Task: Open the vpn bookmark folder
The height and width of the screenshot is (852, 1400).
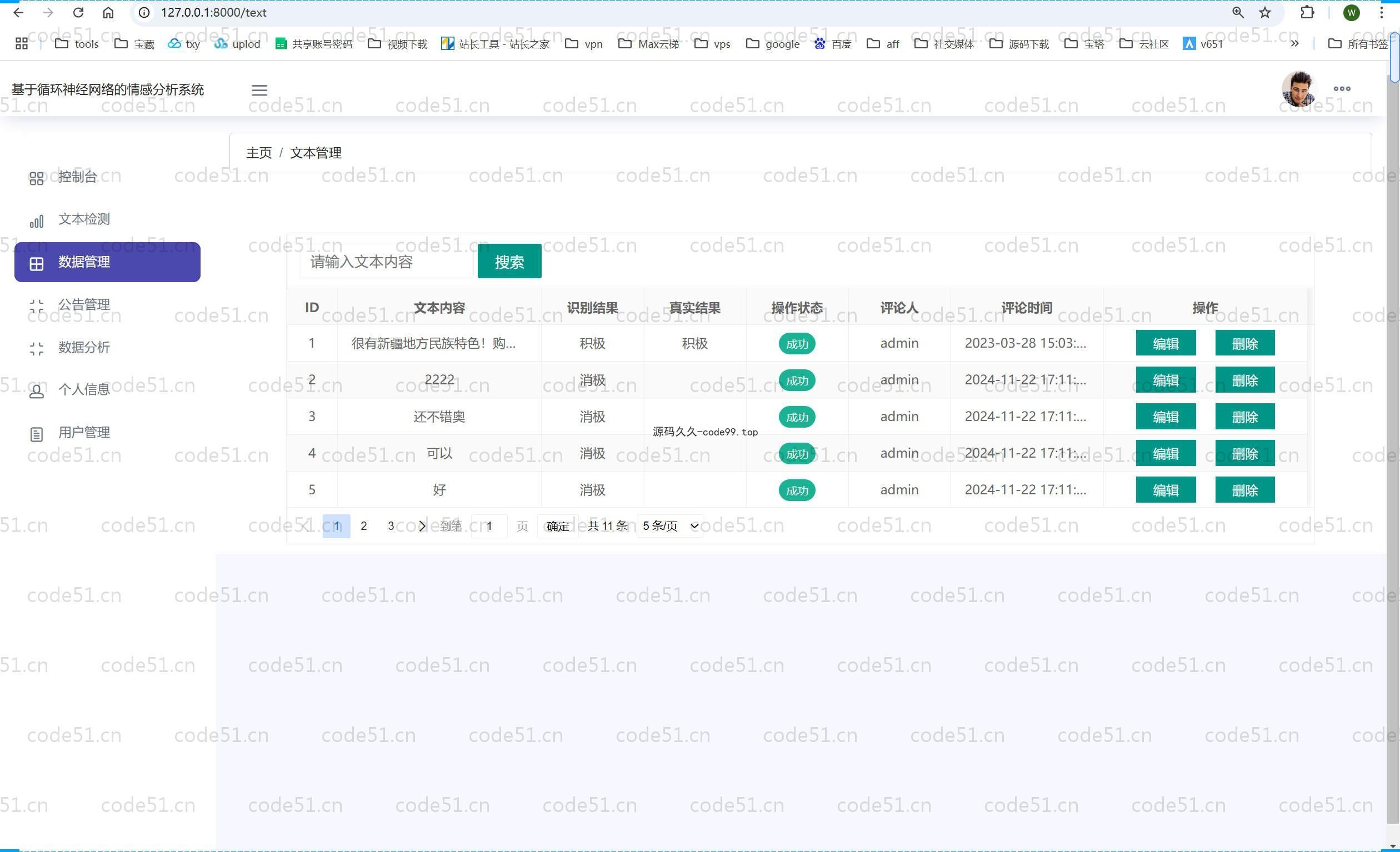Action: [584, 44]
